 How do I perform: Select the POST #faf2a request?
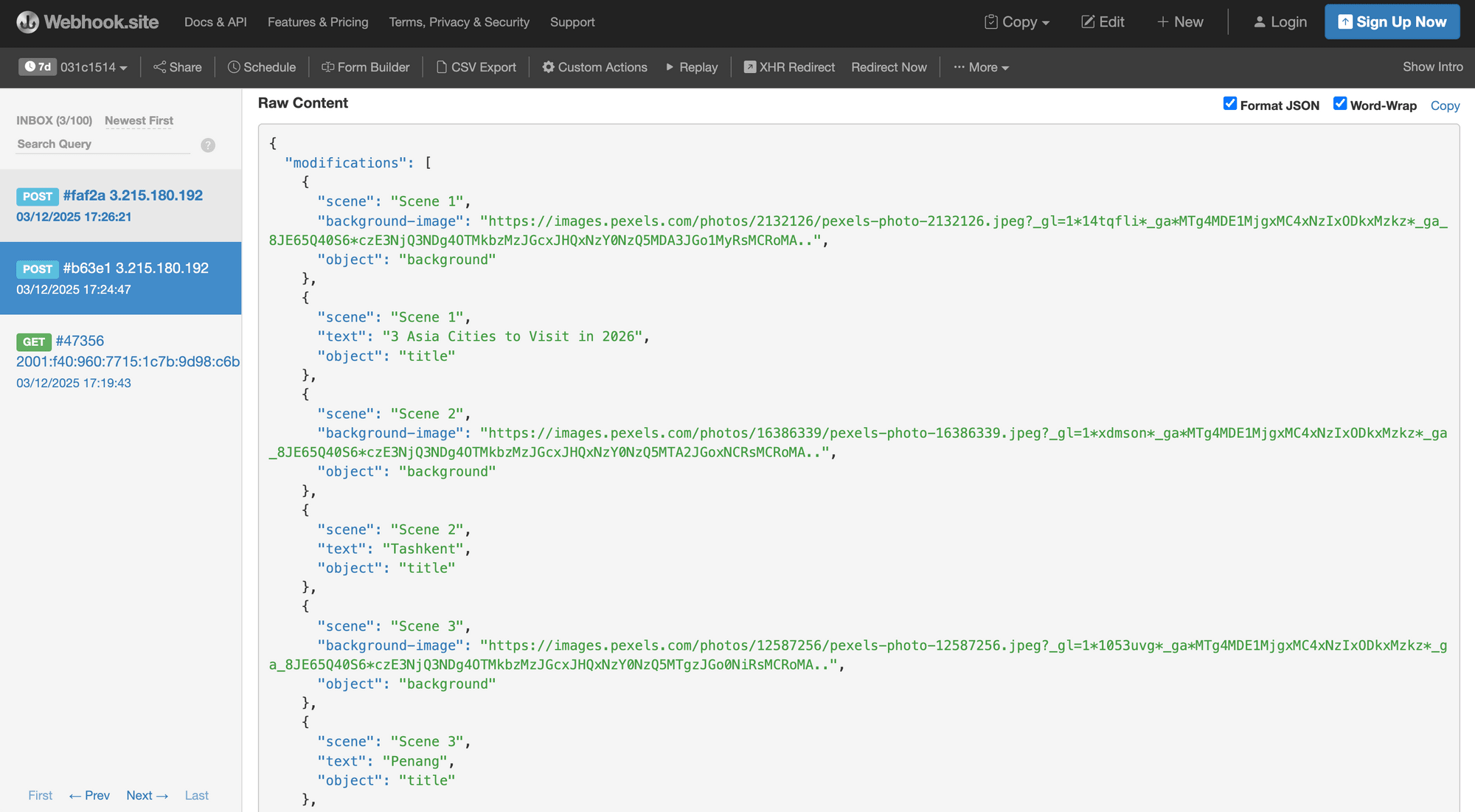click(x=122, y=206)
